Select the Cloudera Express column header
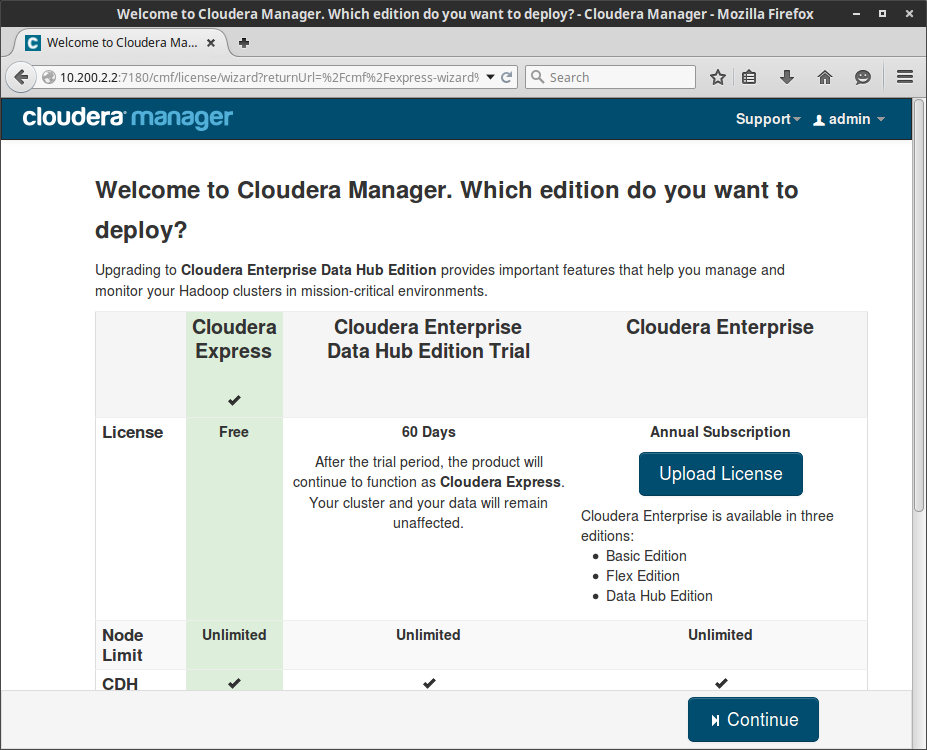Viewport: 927px width, 750px height. point(234,339)
